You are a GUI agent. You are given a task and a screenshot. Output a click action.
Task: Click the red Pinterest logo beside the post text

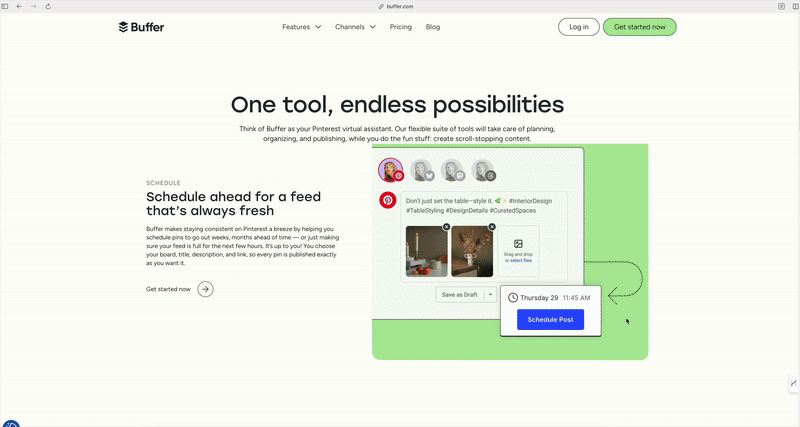(387, 201)
